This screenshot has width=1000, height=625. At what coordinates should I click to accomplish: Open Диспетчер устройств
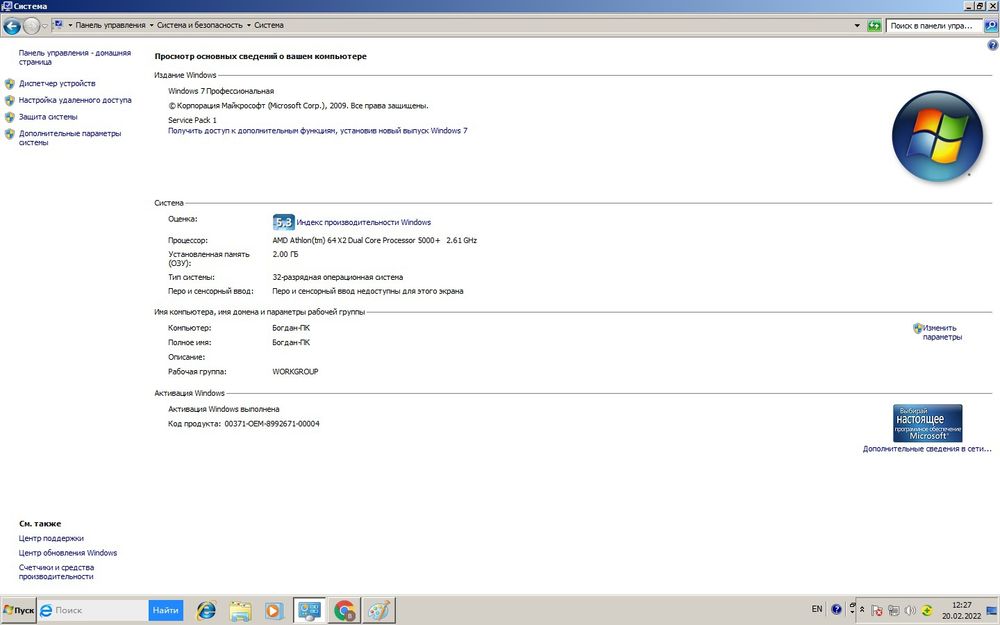[57, 84]
